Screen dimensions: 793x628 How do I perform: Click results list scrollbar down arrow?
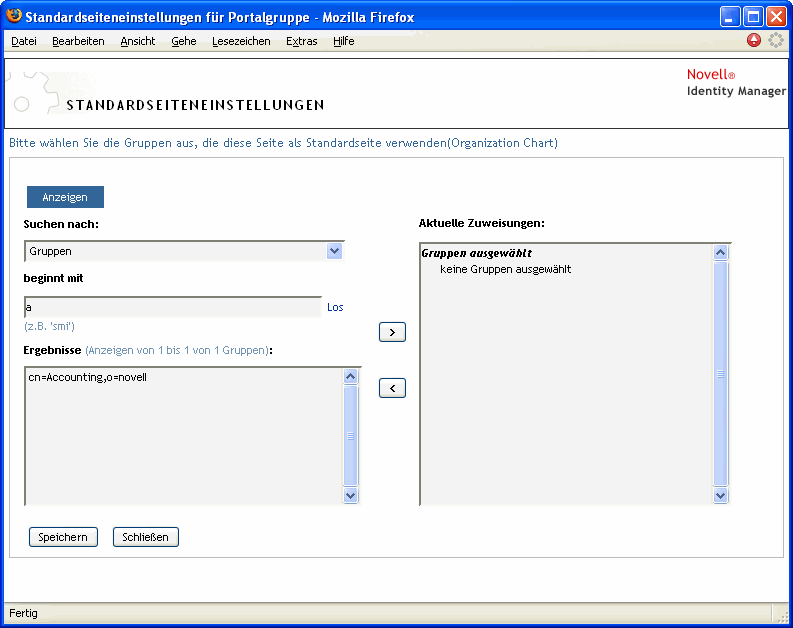pos(350,495)
